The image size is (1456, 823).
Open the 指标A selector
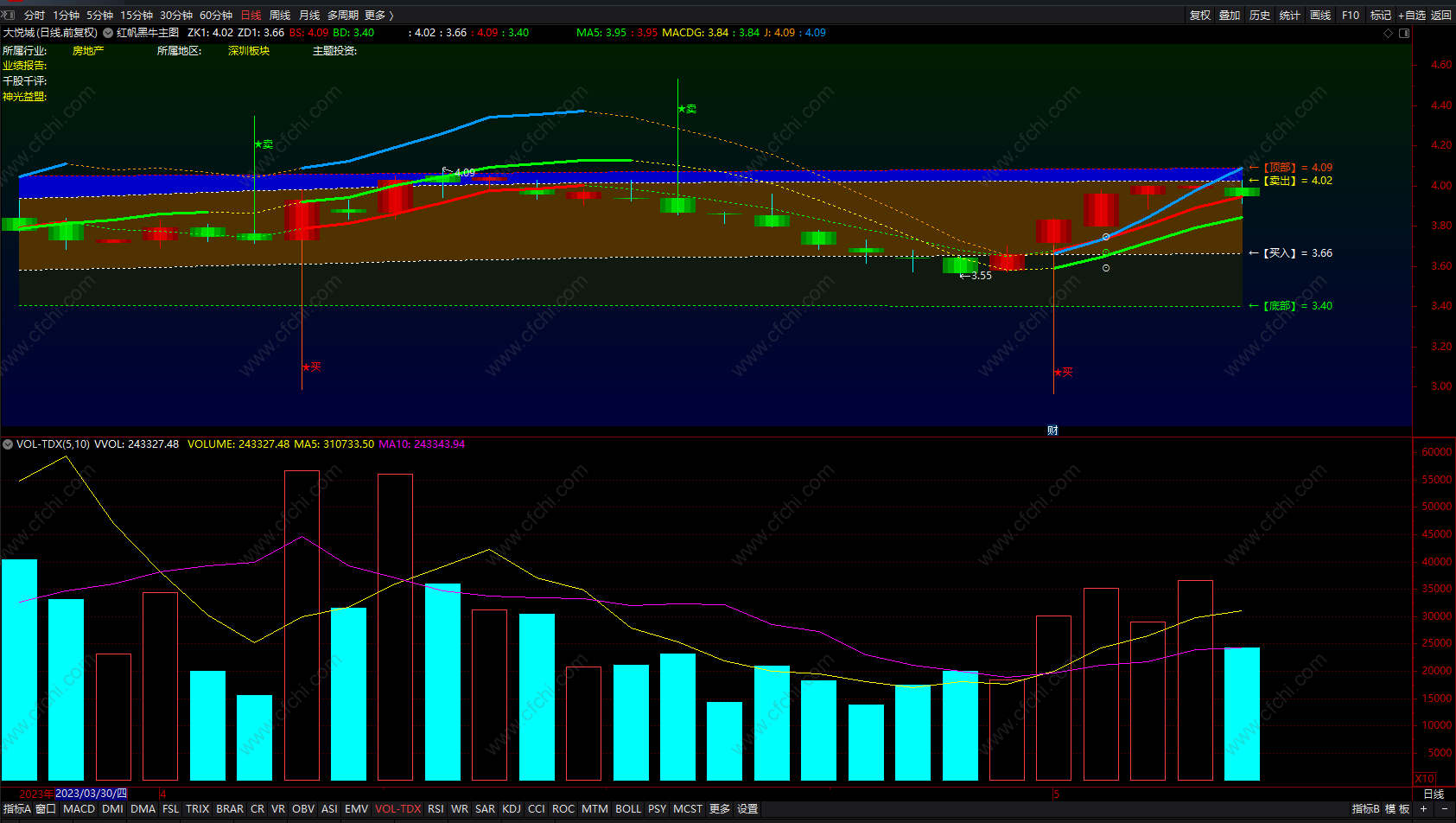click(16, 809)
